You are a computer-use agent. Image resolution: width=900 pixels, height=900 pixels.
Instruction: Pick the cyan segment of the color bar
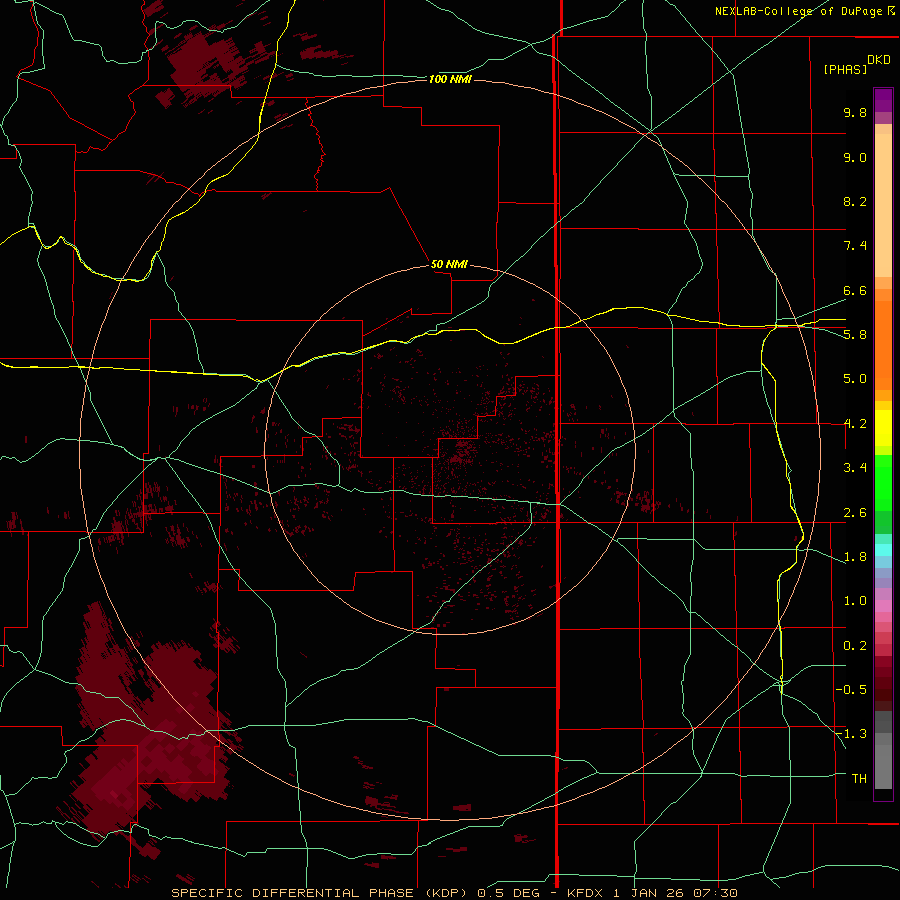[x=883, y=550]
